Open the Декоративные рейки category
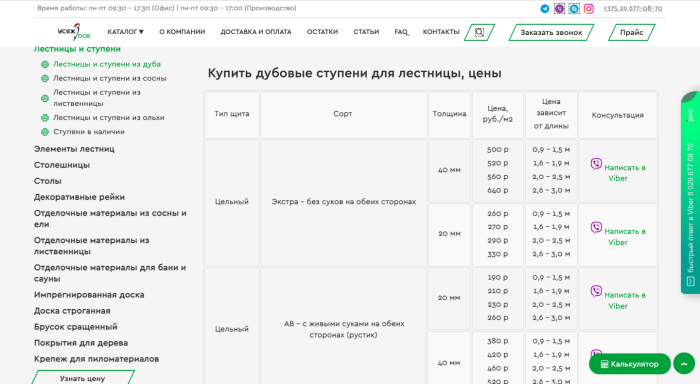The image size is (700, 384). coord(79,197)
